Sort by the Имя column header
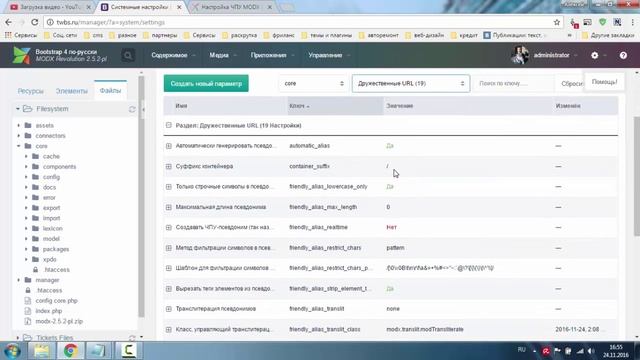 226,106
